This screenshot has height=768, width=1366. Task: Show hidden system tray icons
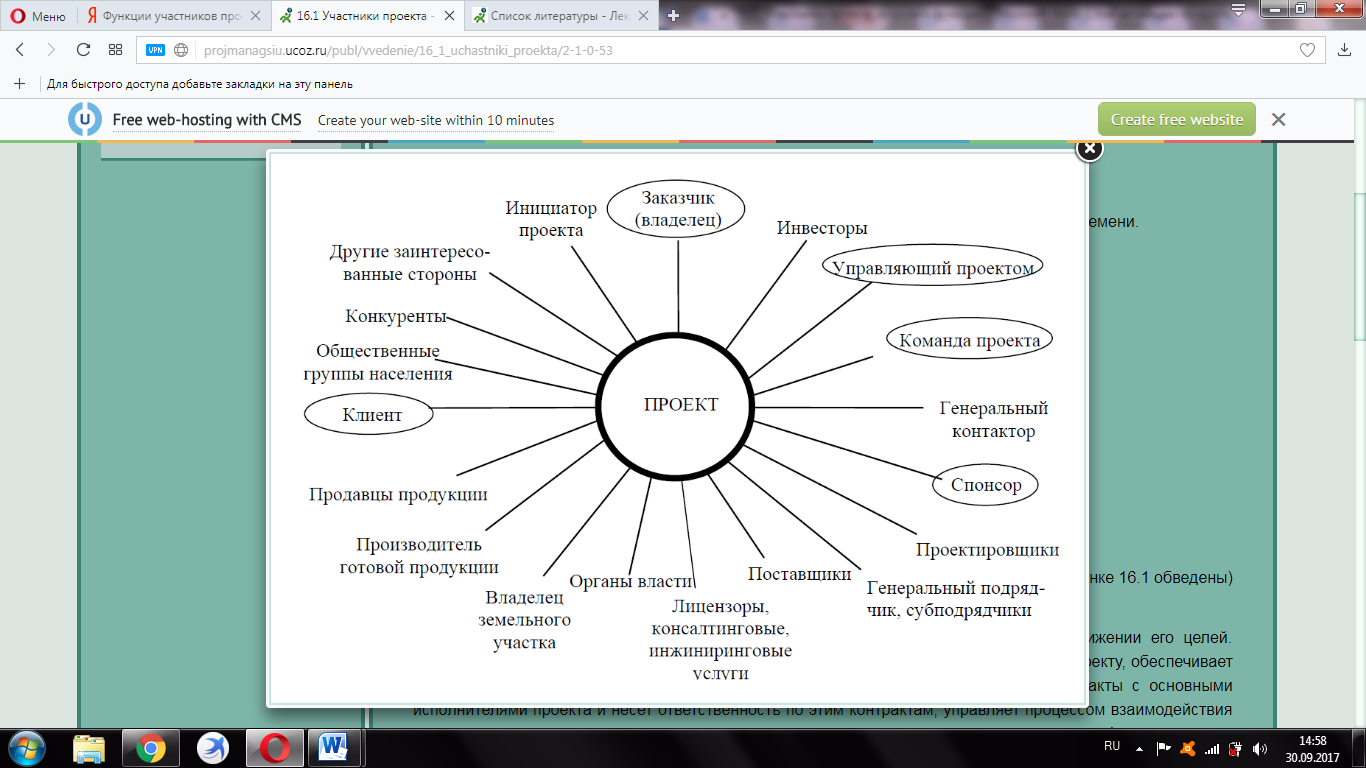click(1139, 748)
